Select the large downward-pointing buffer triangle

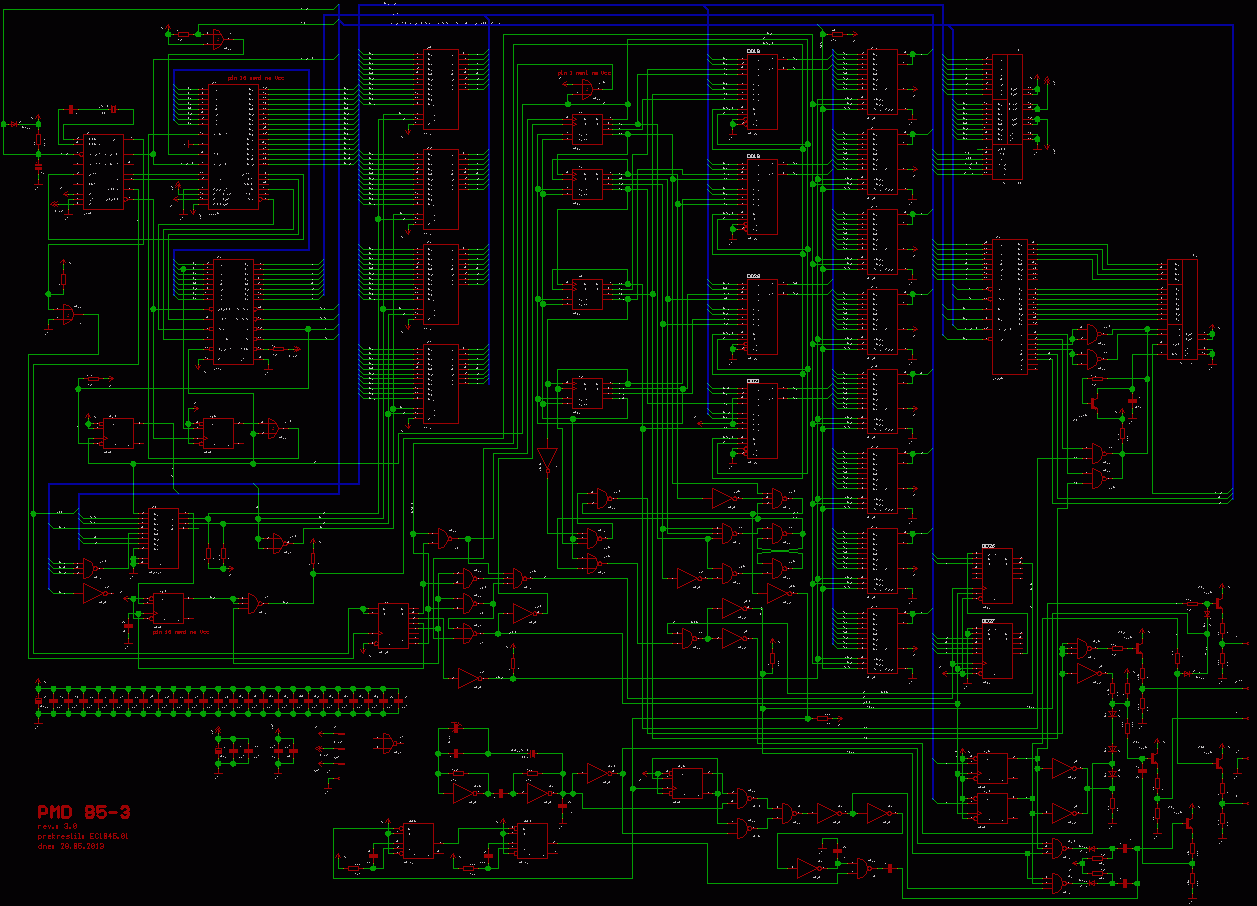[x=546, y=460]
